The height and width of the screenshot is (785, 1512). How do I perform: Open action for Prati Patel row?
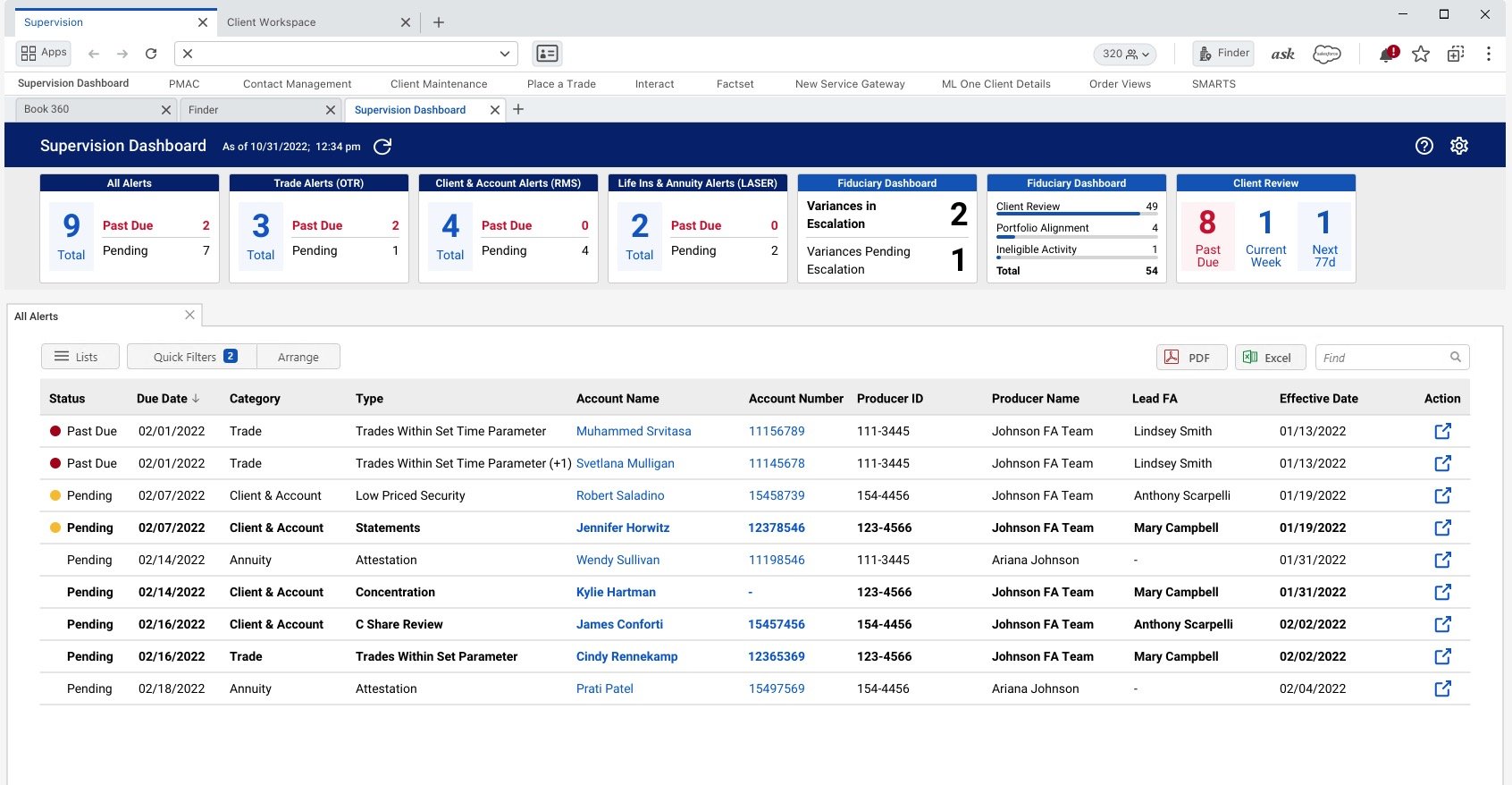click(x=1442, y=688)
